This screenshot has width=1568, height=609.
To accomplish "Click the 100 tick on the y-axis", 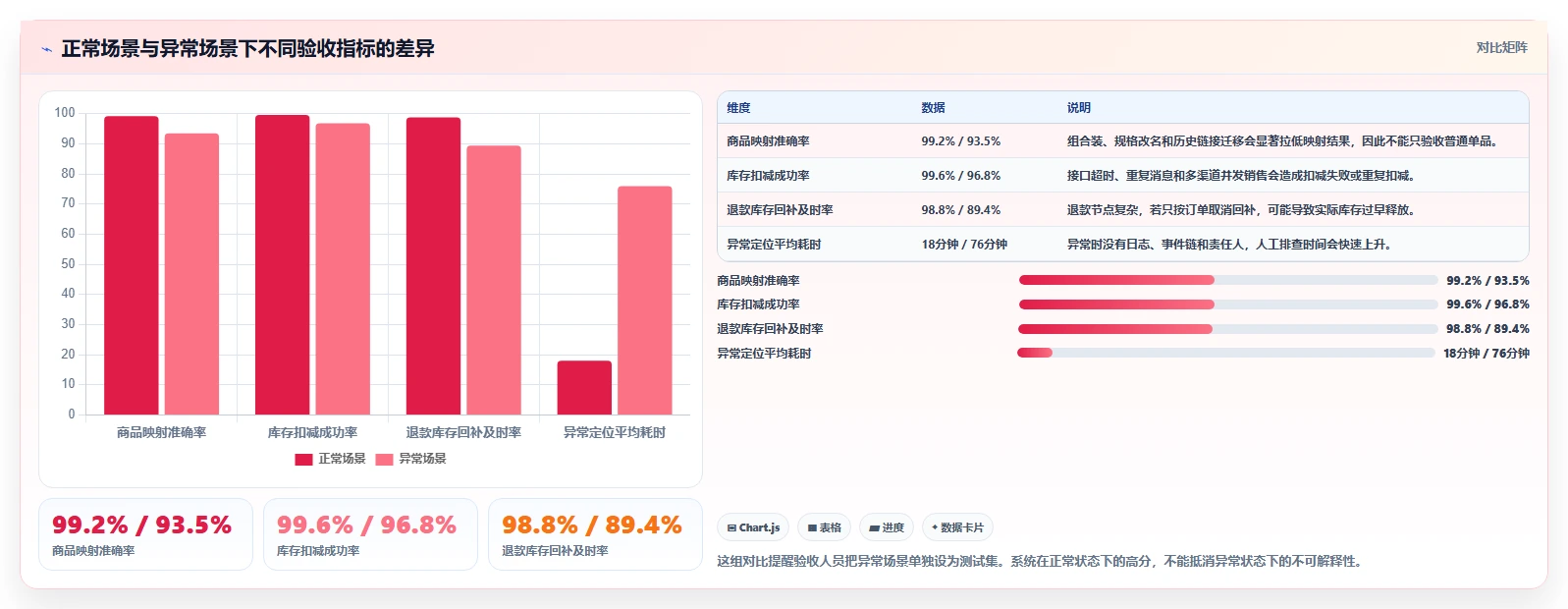I will [65, 113].
